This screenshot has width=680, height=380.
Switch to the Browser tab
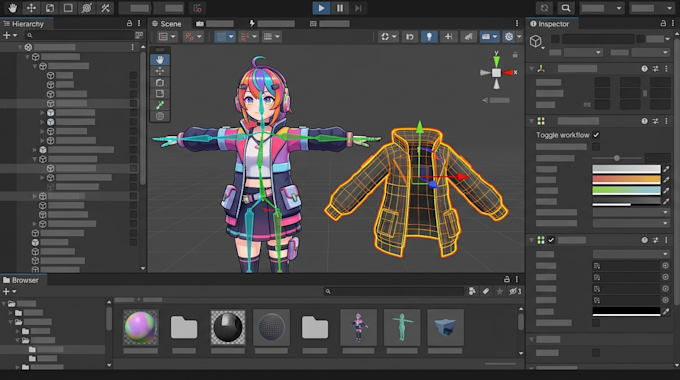pyautogui.click(x=21, y=280)
